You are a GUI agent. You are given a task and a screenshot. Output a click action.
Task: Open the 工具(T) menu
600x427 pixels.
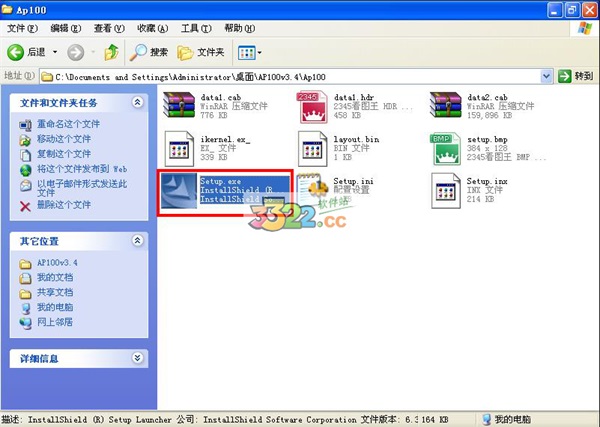pyautogui.click(x=196, y=28)
